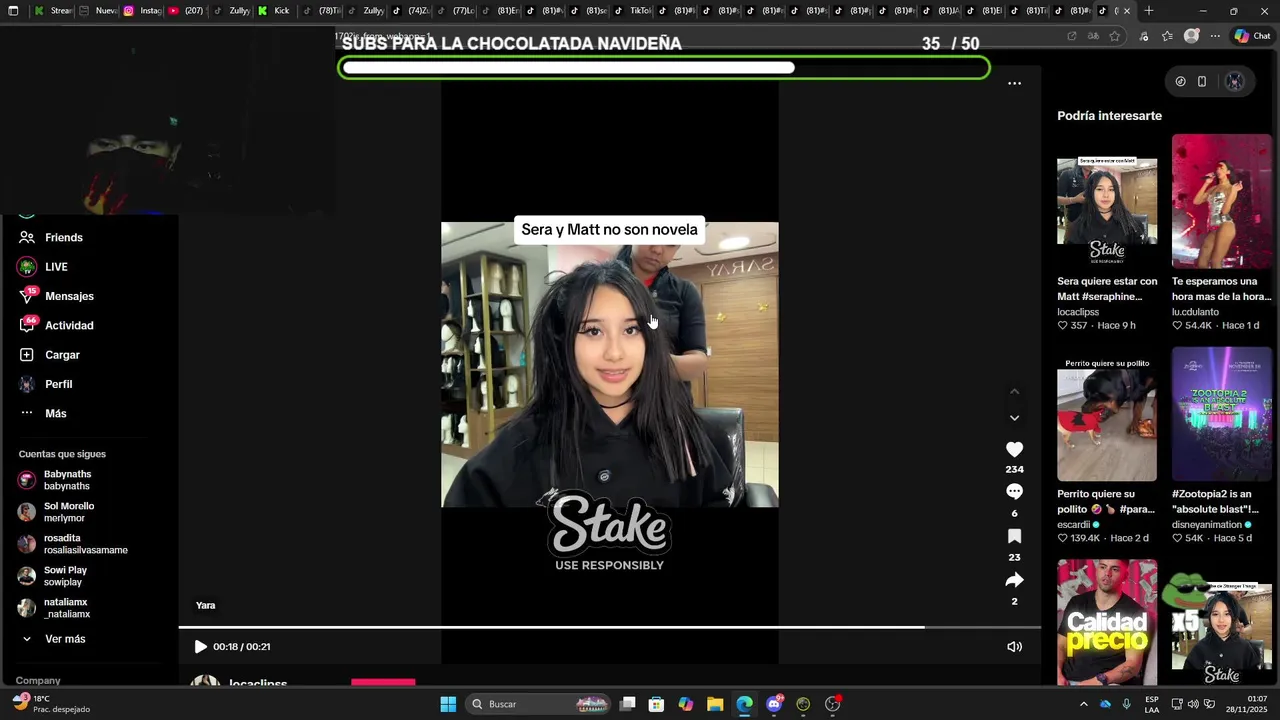Open the Company footer link
This screenshot has width=1280, height=720.
point(38,681)
